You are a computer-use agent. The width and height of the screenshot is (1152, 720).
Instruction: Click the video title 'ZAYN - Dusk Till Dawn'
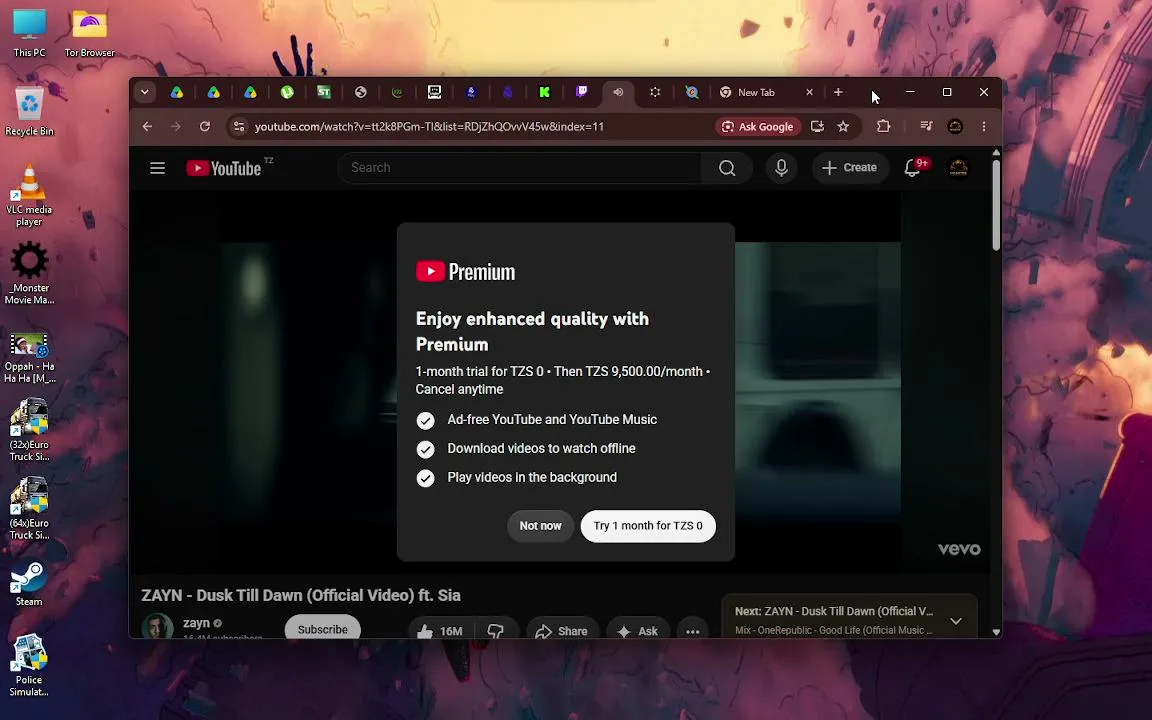(x=301, y=595)
